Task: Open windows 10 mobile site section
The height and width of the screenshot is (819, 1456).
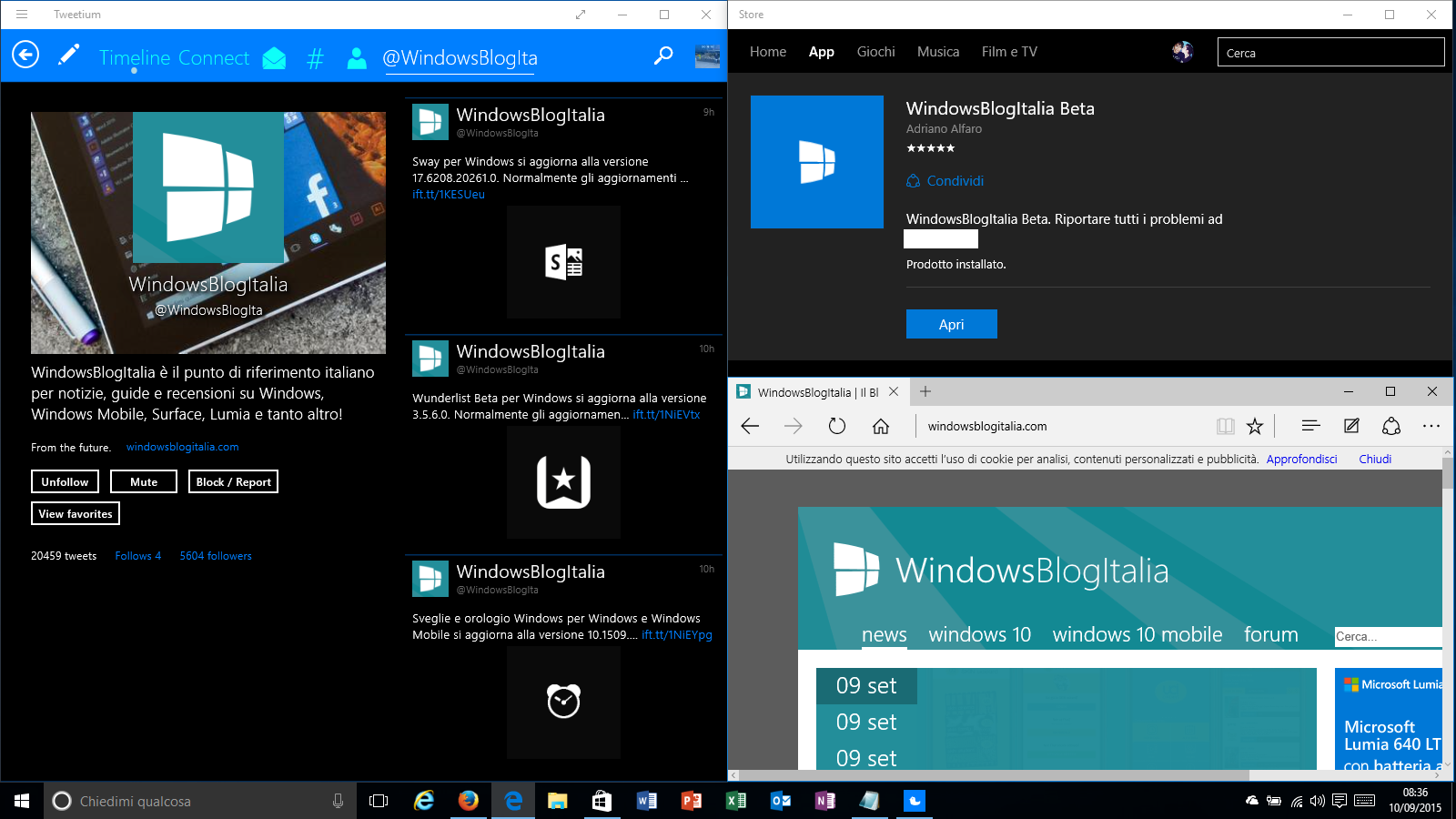Action: [1137, 634]
